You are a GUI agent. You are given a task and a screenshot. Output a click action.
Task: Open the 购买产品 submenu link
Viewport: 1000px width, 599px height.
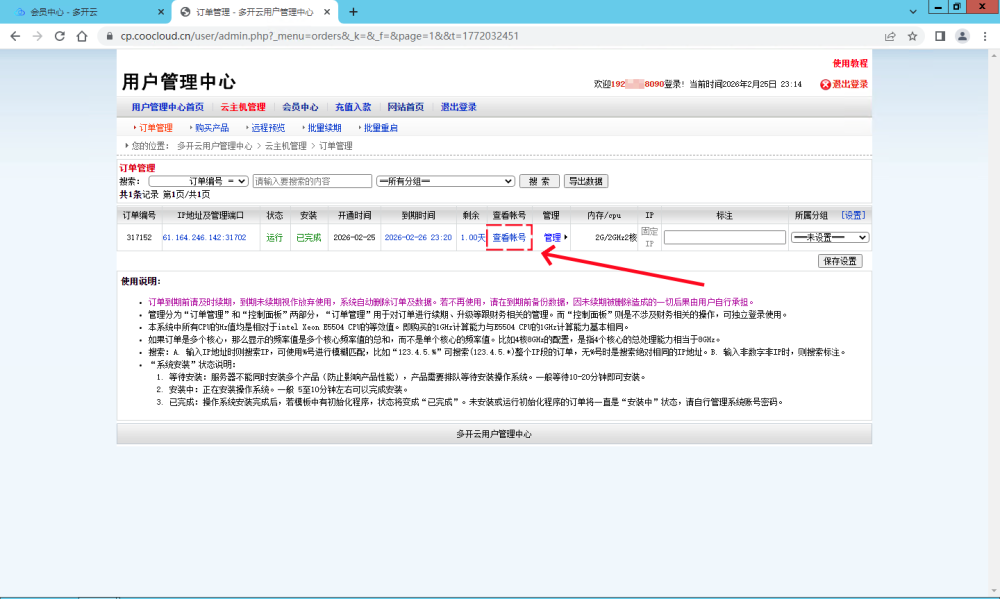tap(211, 128)
